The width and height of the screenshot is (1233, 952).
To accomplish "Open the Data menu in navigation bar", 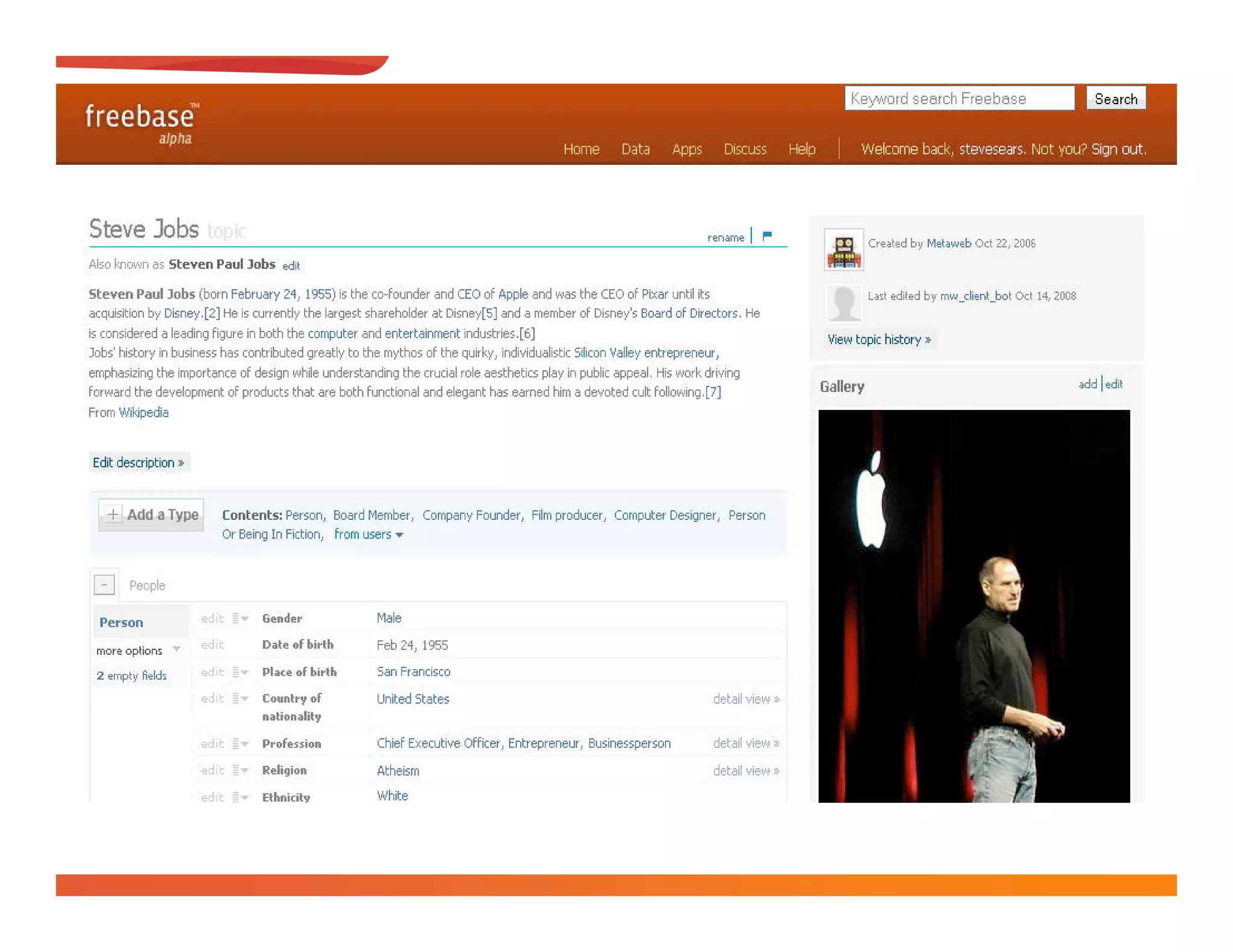I will [x=635, y=149].
